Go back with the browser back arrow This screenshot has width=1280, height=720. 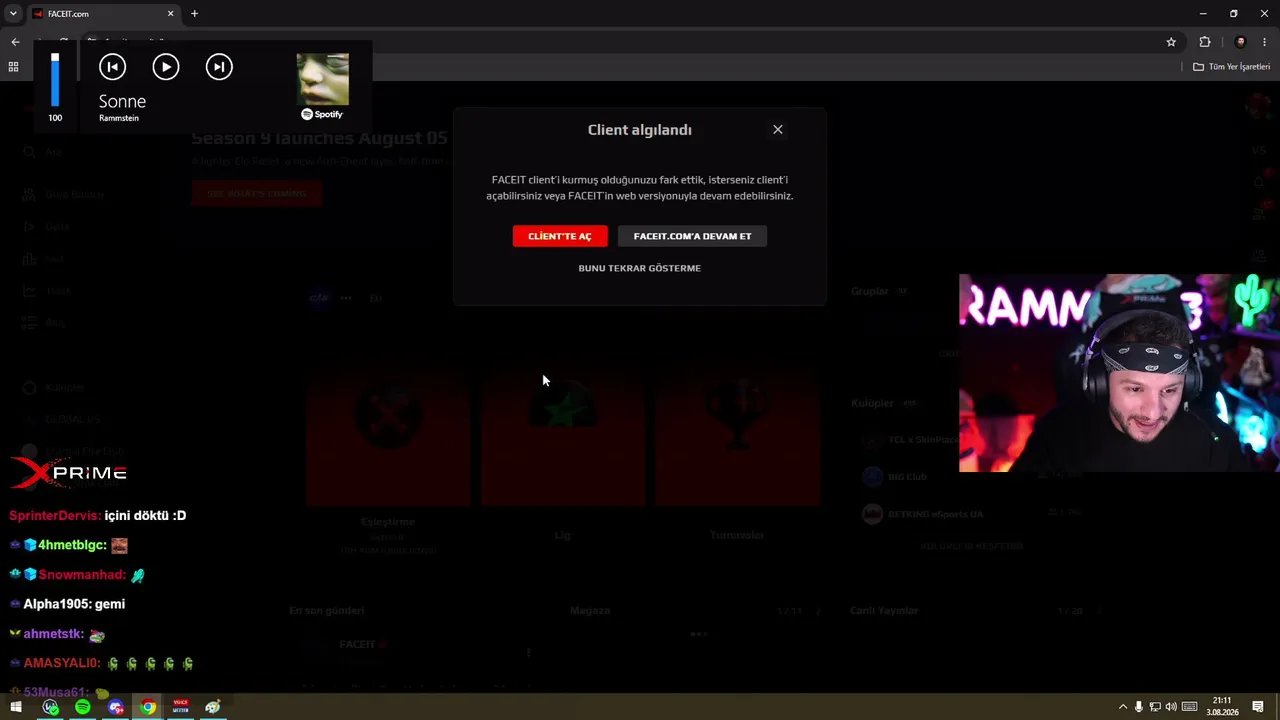click(15, 42)
